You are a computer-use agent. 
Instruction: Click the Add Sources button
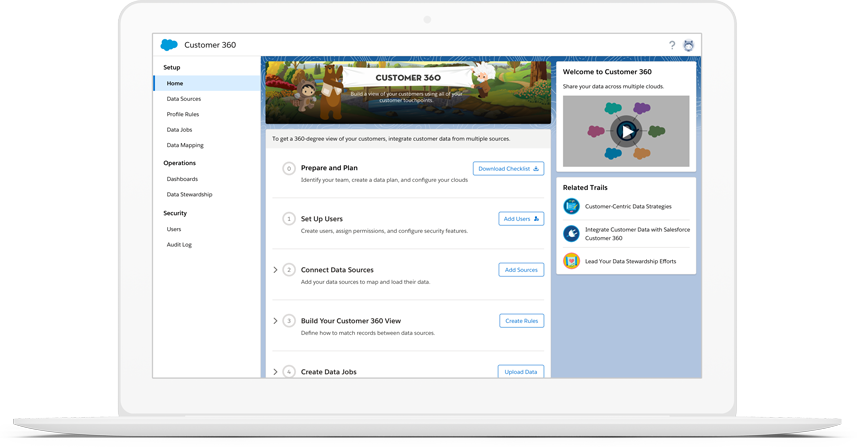click(x=521, y=270)
